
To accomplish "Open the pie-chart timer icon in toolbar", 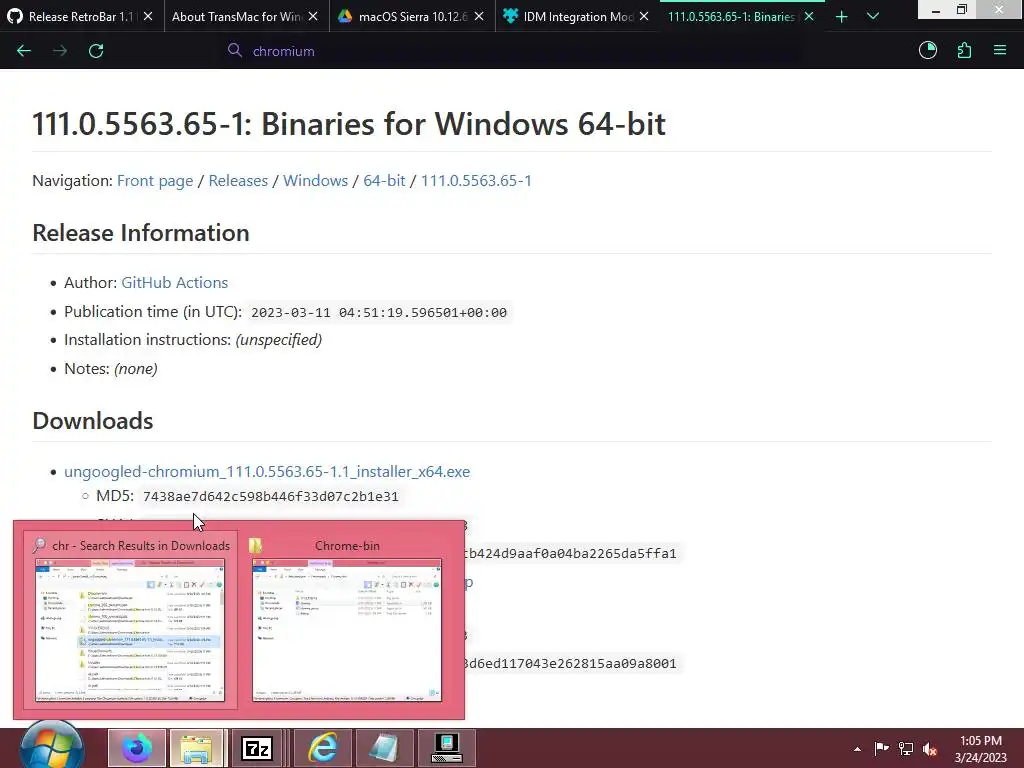I will (x=927, y=50).
